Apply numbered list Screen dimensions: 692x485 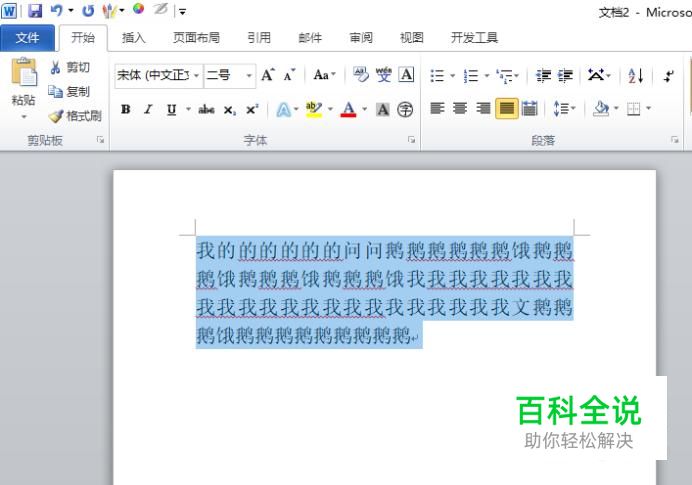[x=471, y=76]
